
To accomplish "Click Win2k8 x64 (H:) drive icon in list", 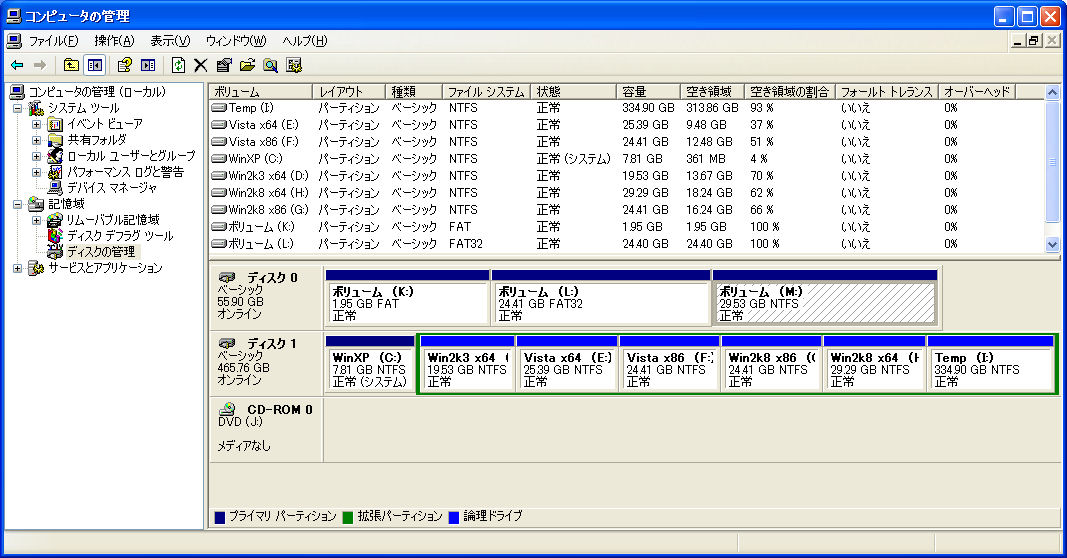I will point(218,193).
